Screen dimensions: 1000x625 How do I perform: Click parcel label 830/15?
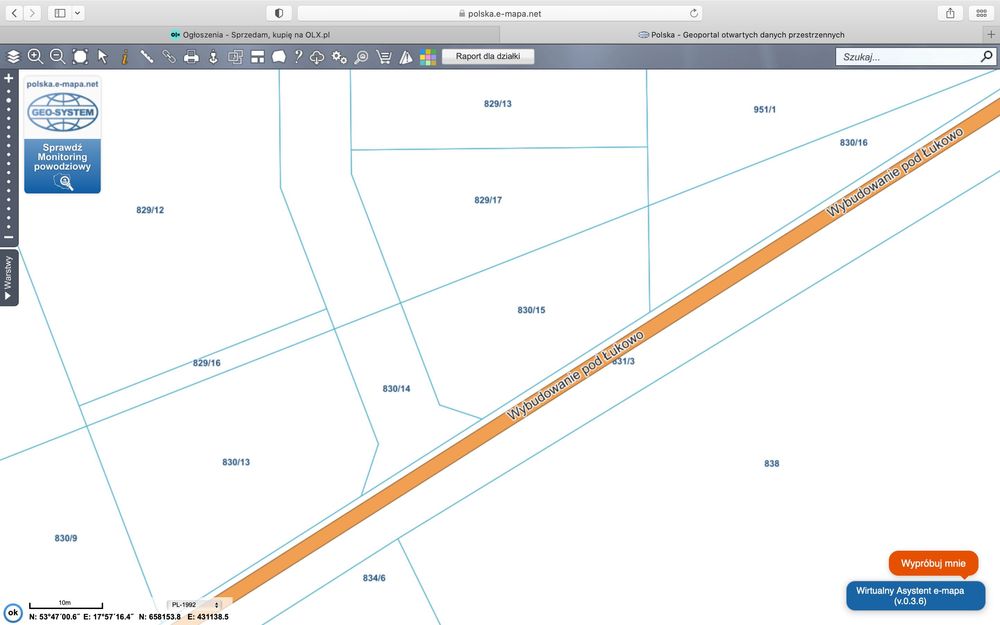click(531, 310)
